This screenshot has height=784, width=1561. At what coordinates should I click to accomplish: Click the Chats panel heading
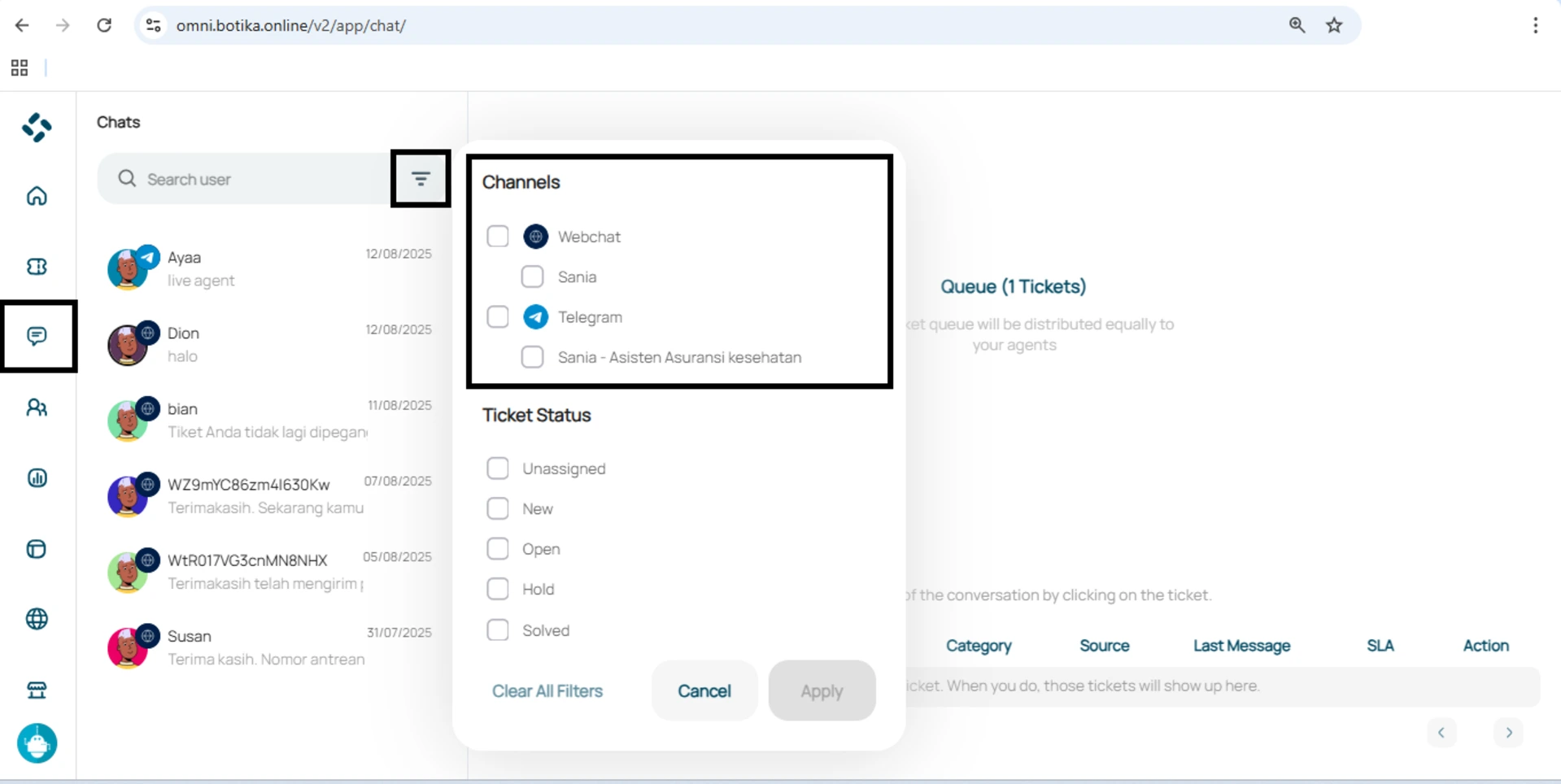119,122
